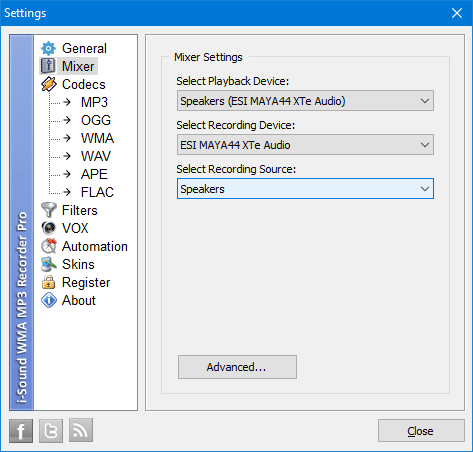Go to the Filters settings page
Viewport: 473px width, 452px height.
(x=80, y=210)
